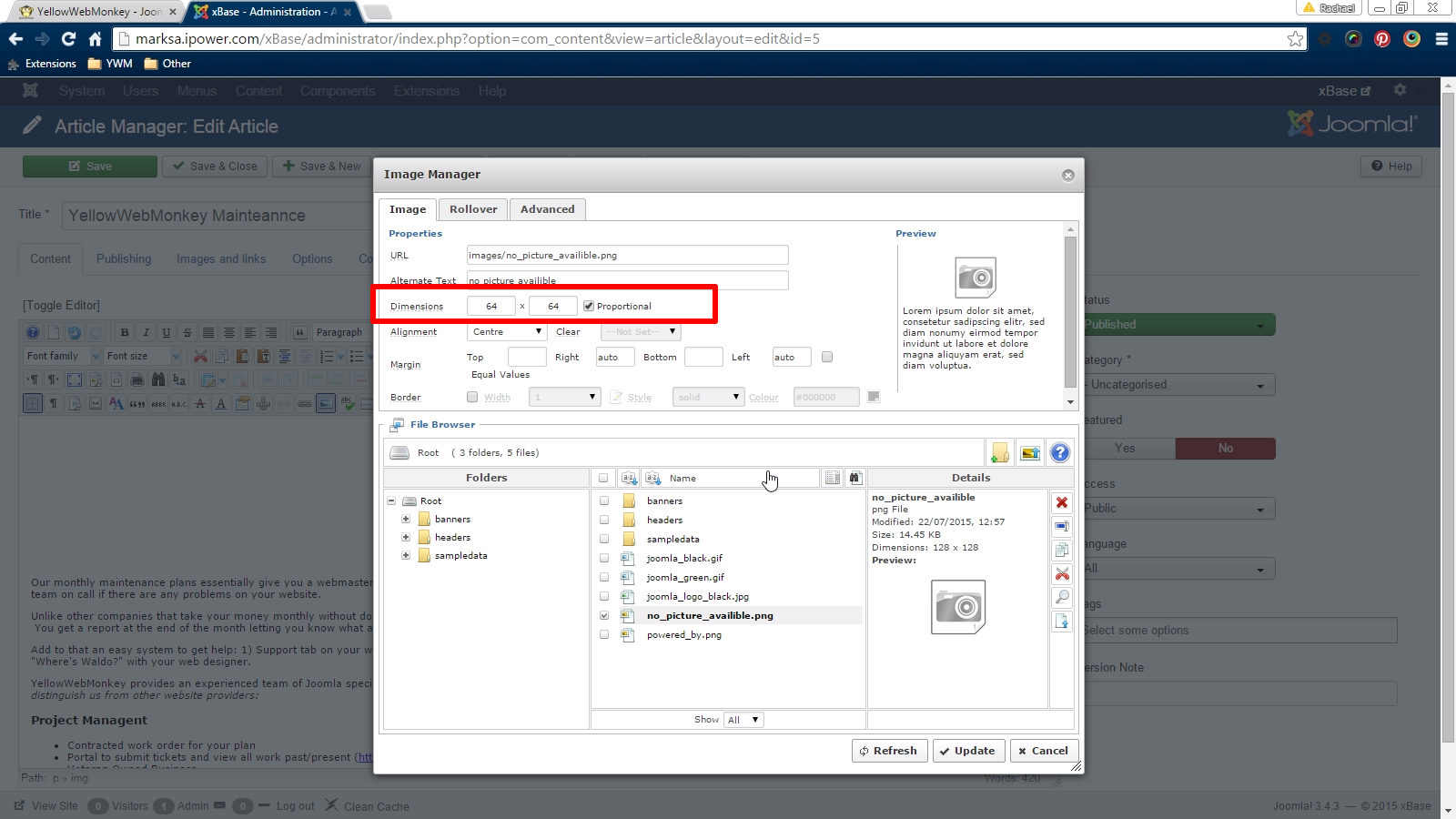The height and width of the screenshot is (819, 1456).
Task: Click the browser Home icon
Action: [95, 39]
